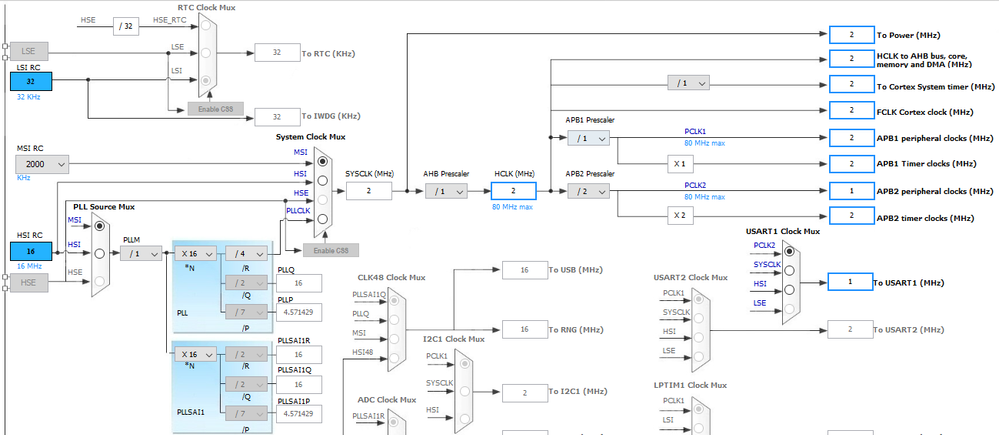Click the APB2 peripheral clocks field

[852, 191]
